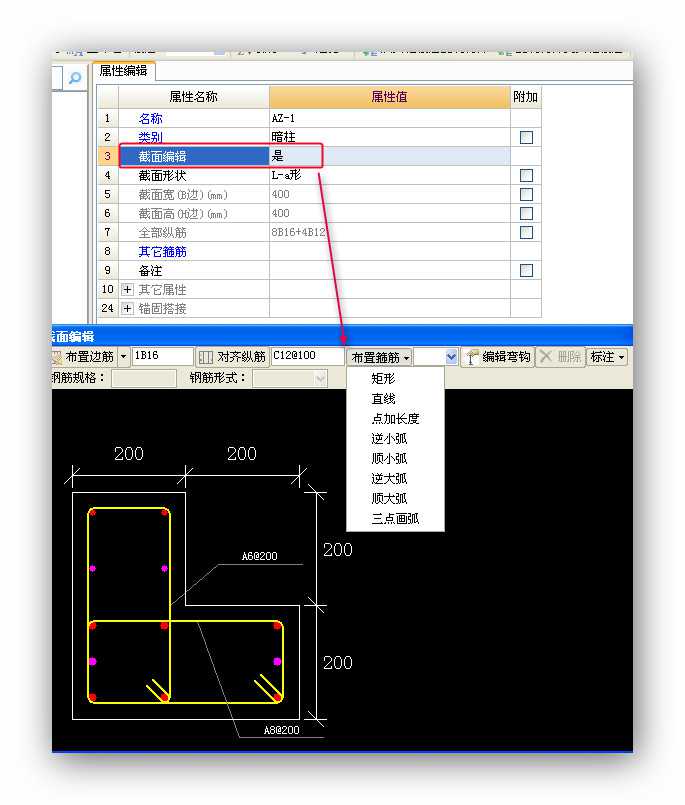The width and height of the screenshot is (685, 805).
Task: Click the 暗柱 category value cell
Action: tap(390, 137)
